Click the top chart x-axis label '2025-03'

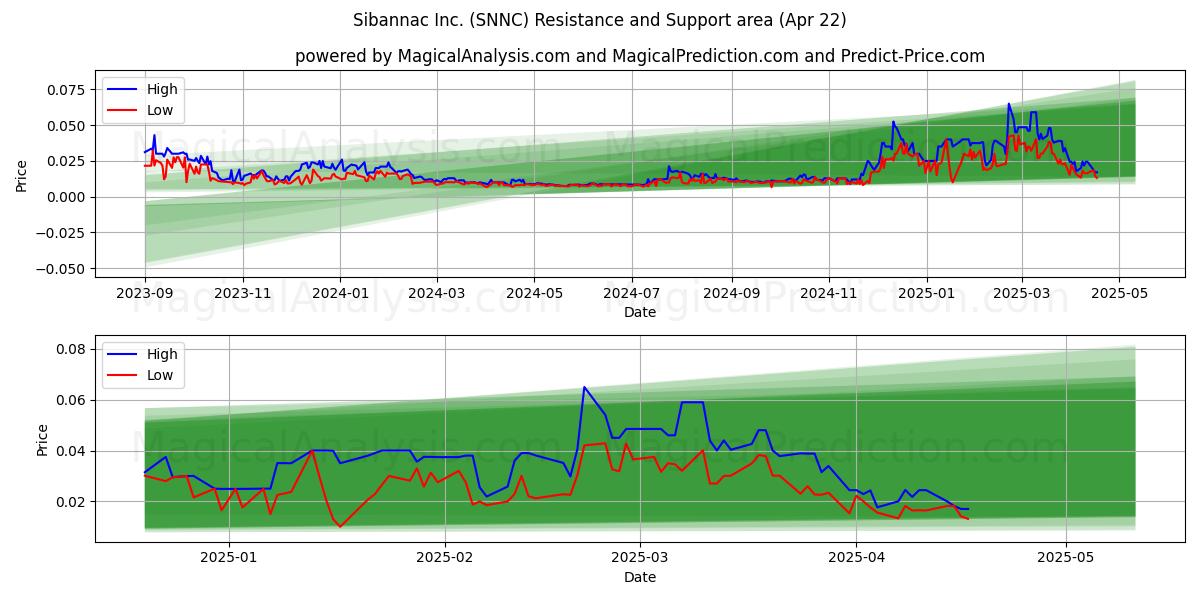[1022, 293]
